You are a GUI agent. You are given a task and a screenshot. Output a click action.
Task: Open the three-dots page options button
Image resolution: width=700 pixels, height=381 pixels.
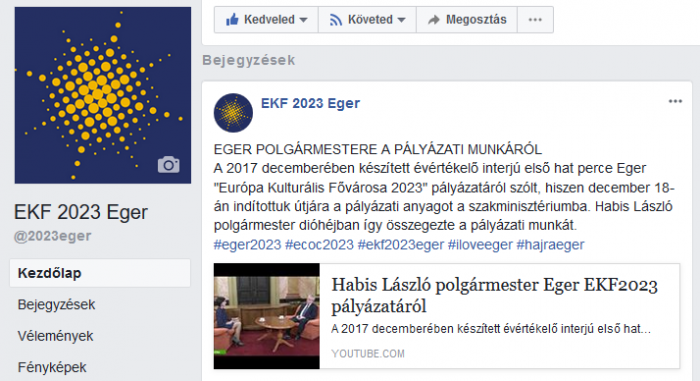point(535,20)
